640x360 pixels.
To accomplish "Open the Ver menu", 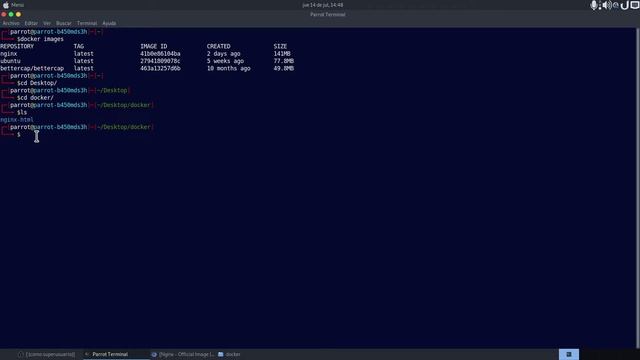I will pos(47,23).
